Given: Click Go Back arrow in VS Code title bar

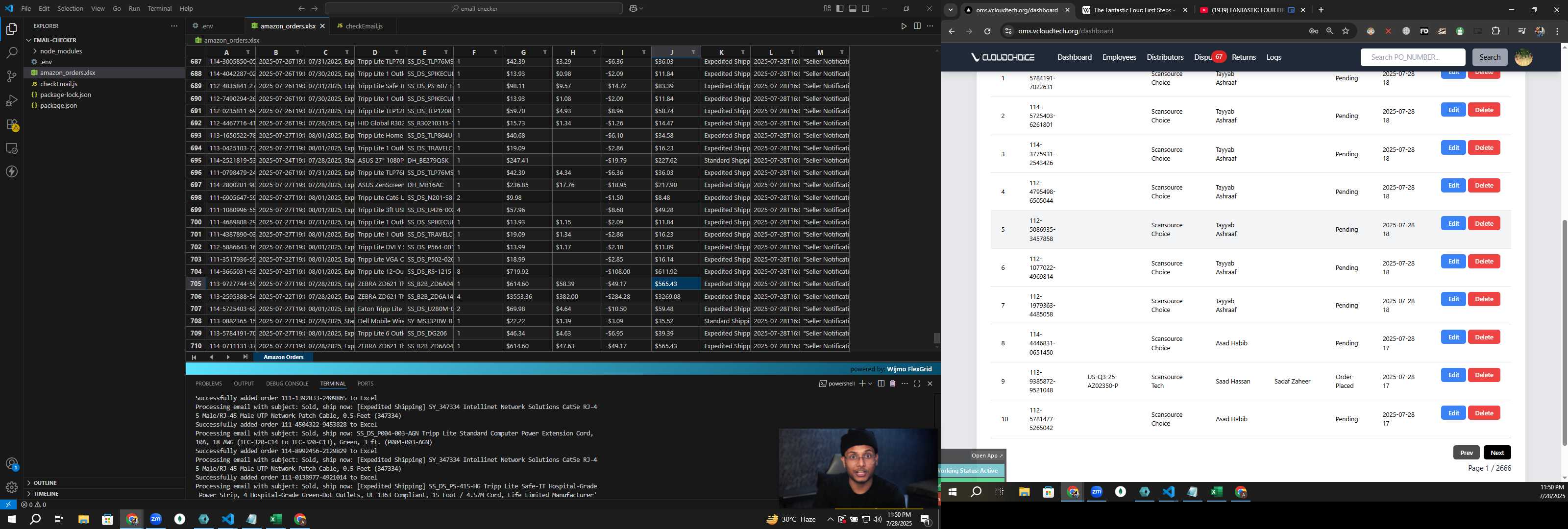Looking at the screenshot, I should point(301,8).
